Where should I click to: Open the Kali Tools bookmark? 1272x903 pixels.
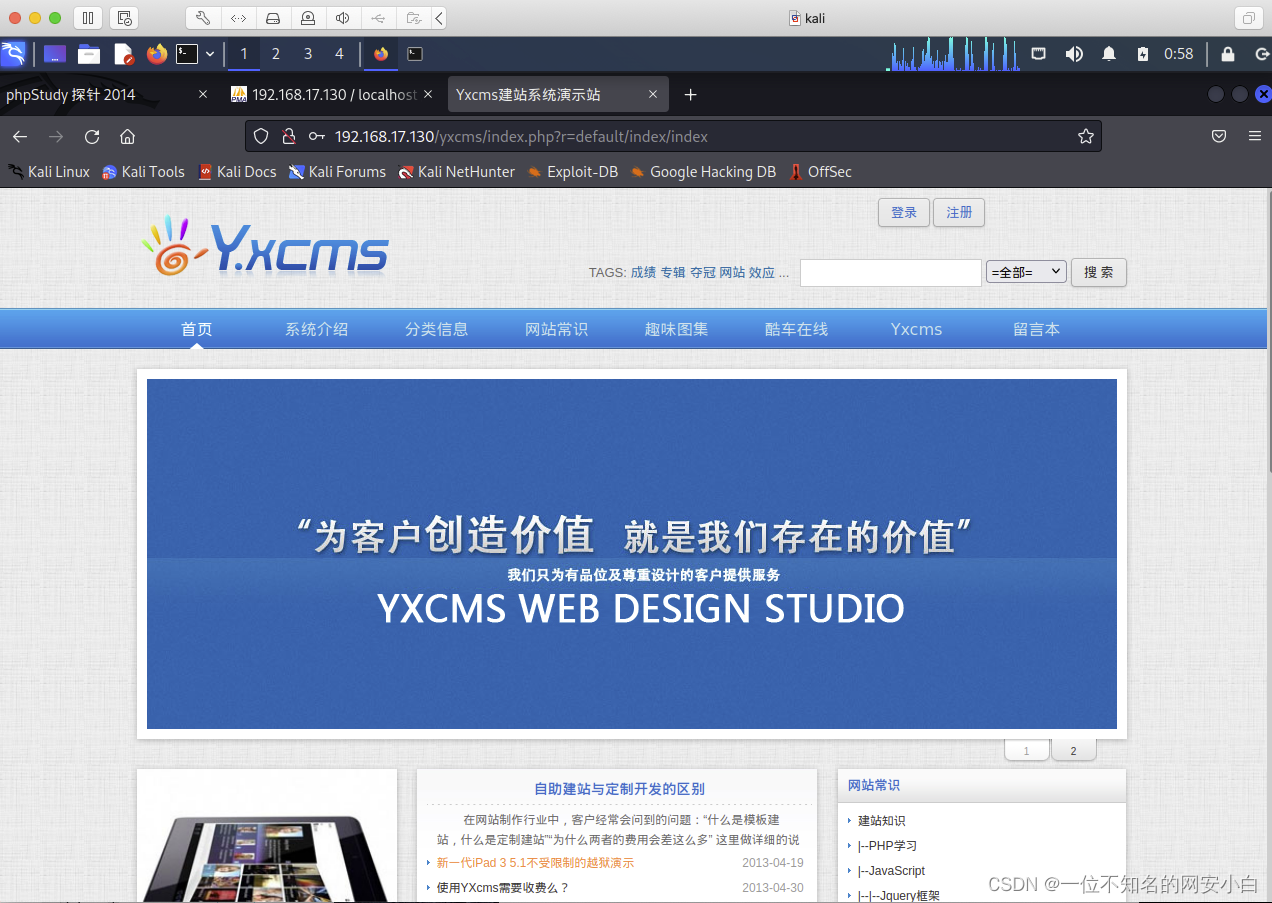point(143,172)
